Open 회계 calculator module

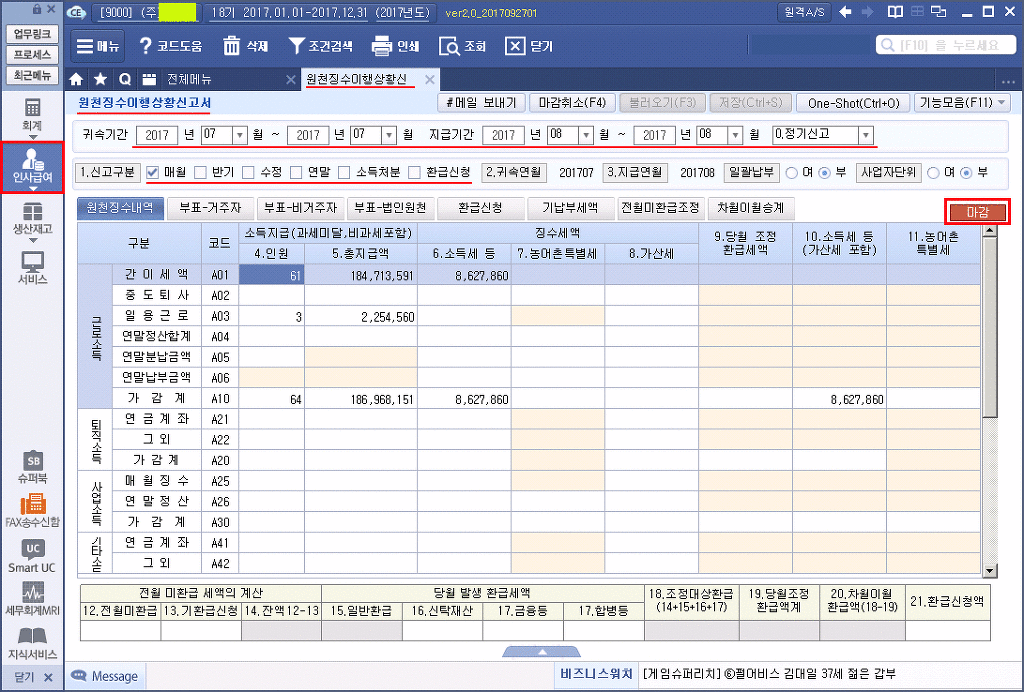coord(32,114)
